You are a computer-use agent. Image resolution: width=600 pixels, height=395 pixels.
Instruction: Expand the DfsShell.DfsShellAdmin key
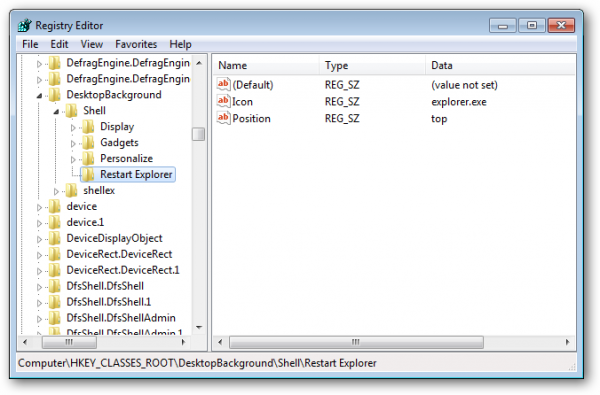coord(39,319)
